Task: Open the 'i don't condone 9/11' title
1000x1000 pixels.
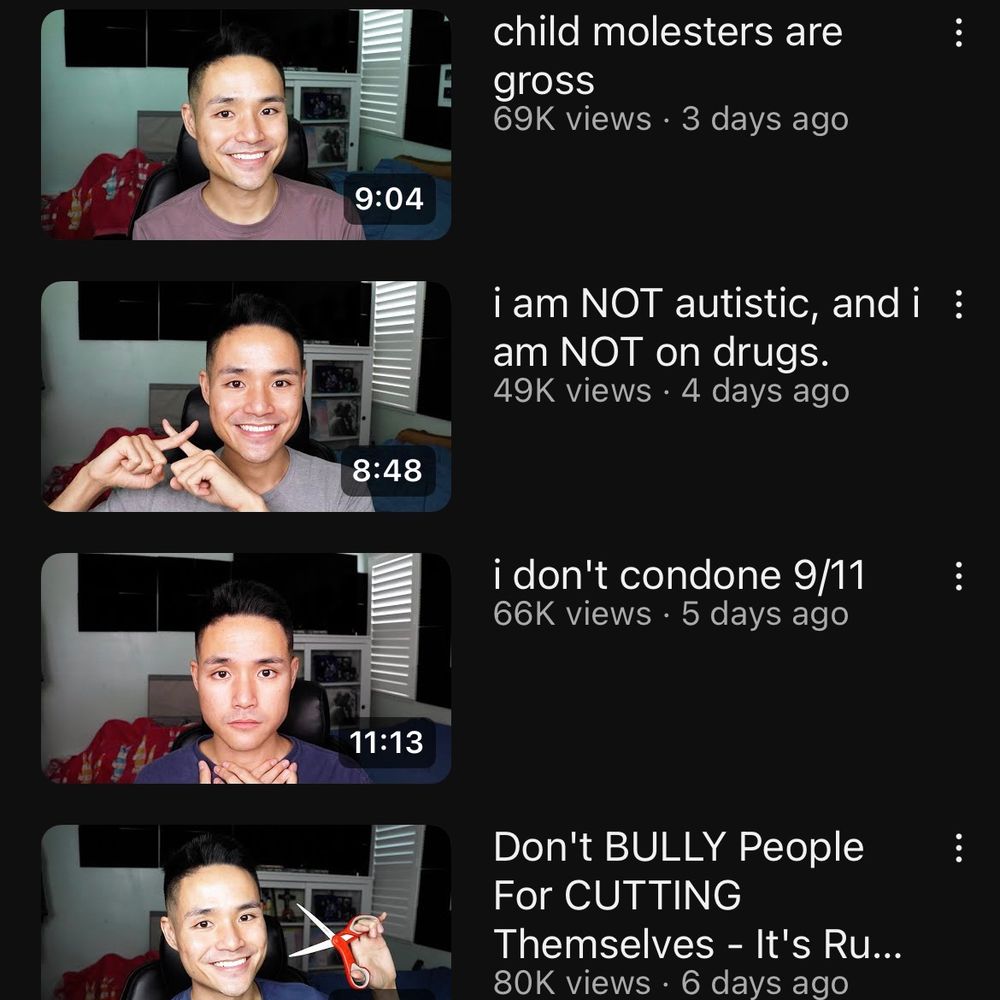Action: tap(679, 575)
